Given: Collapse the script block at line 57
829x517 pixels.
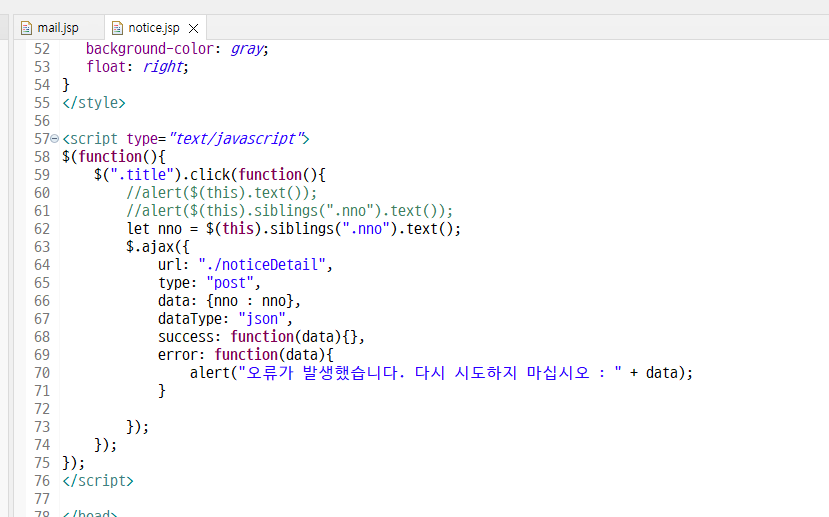Looking at the screenshot, I should (54, 139).
